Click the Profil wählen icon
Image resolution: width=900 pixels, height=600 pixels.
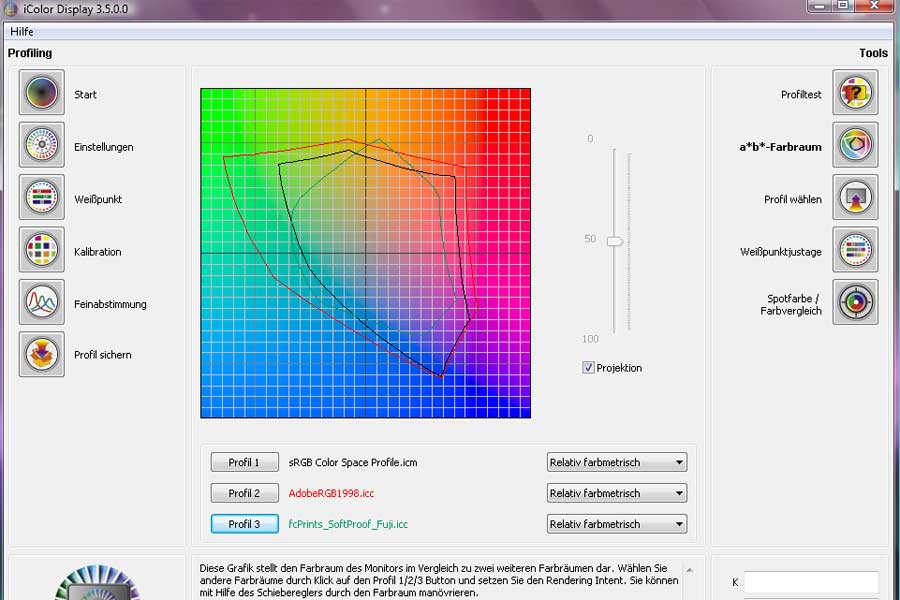click(855, 197)
